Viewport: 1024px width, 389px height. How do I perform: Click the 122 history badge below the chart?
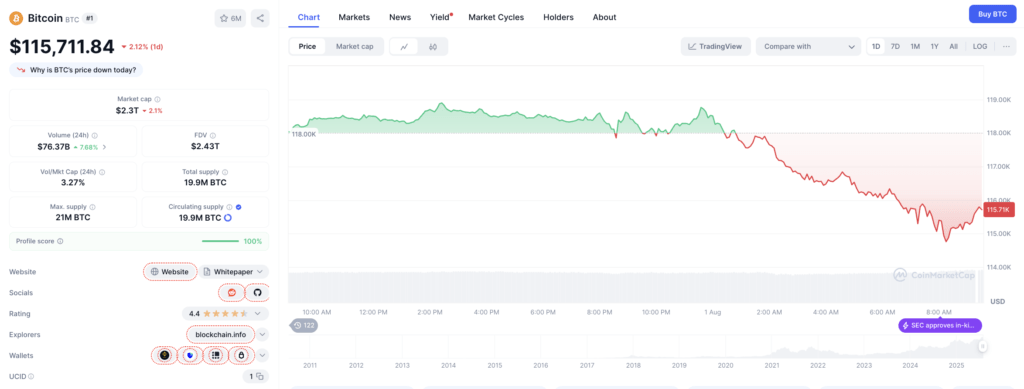point(304,325)
